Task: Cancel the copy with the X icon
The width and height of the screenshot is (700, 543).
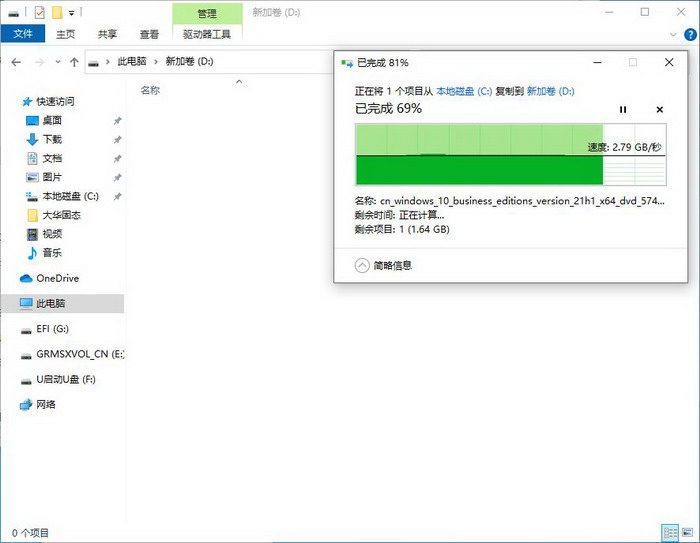Action: coord(659,109)
